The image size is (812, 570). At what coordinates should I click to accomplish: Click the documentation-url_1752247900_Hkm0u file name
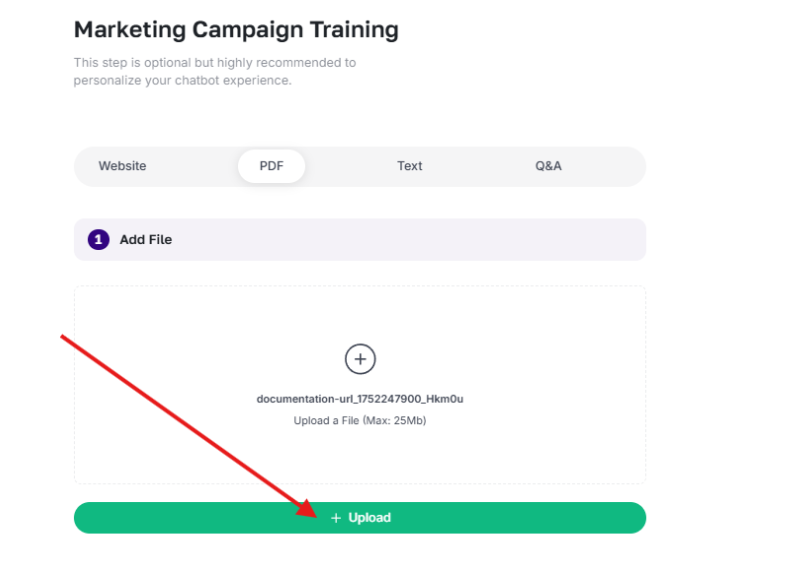click(360, 399)
